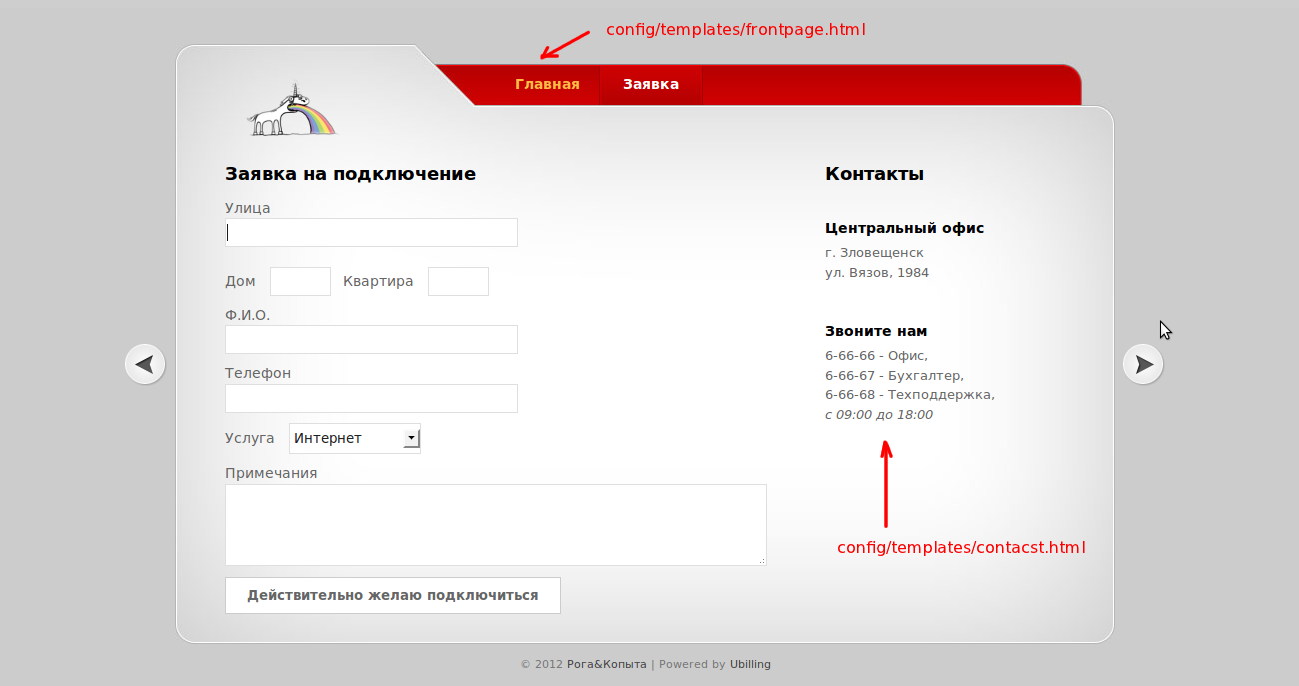Click the left arrow navigation button
This screenshot has width=1299, height=686.
click(x=145, y=364)
